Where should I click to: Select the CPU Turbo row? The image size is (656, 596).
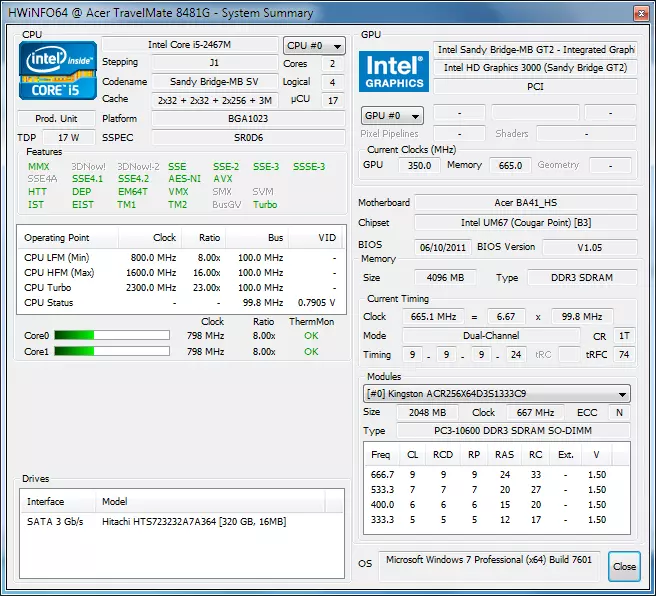tap(181, 287)
